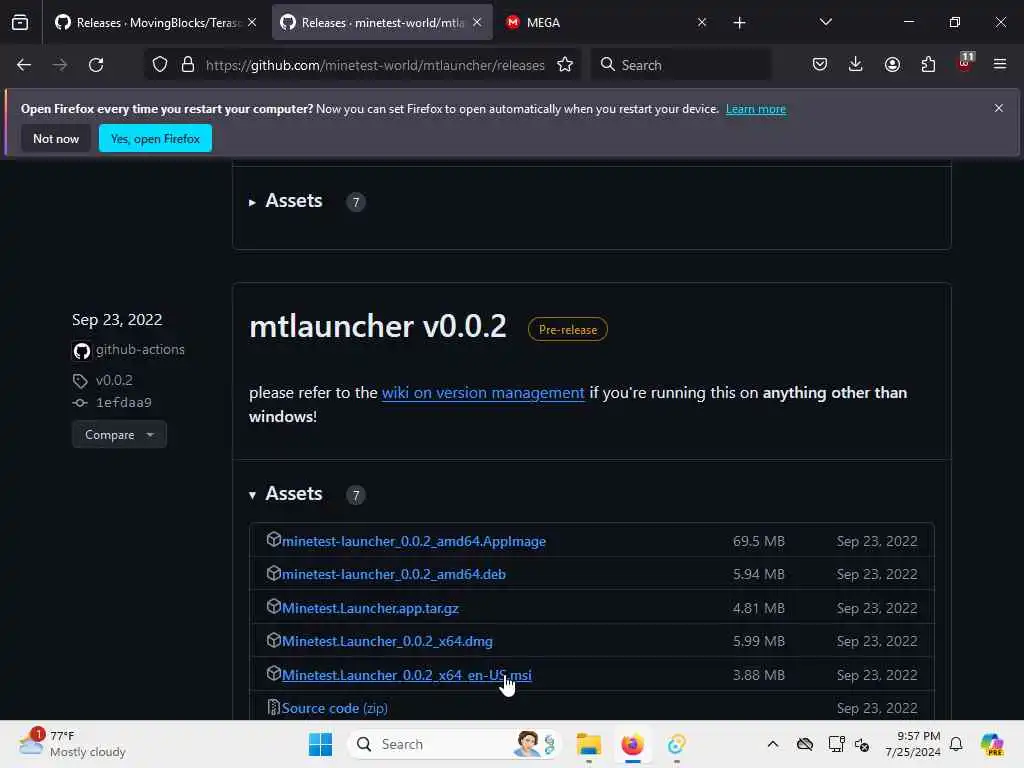This screenshot has width=1024, height=768.
Task: Download minetest-launcher_0.0.2_amd64.deb
Action: click(394, 574)
